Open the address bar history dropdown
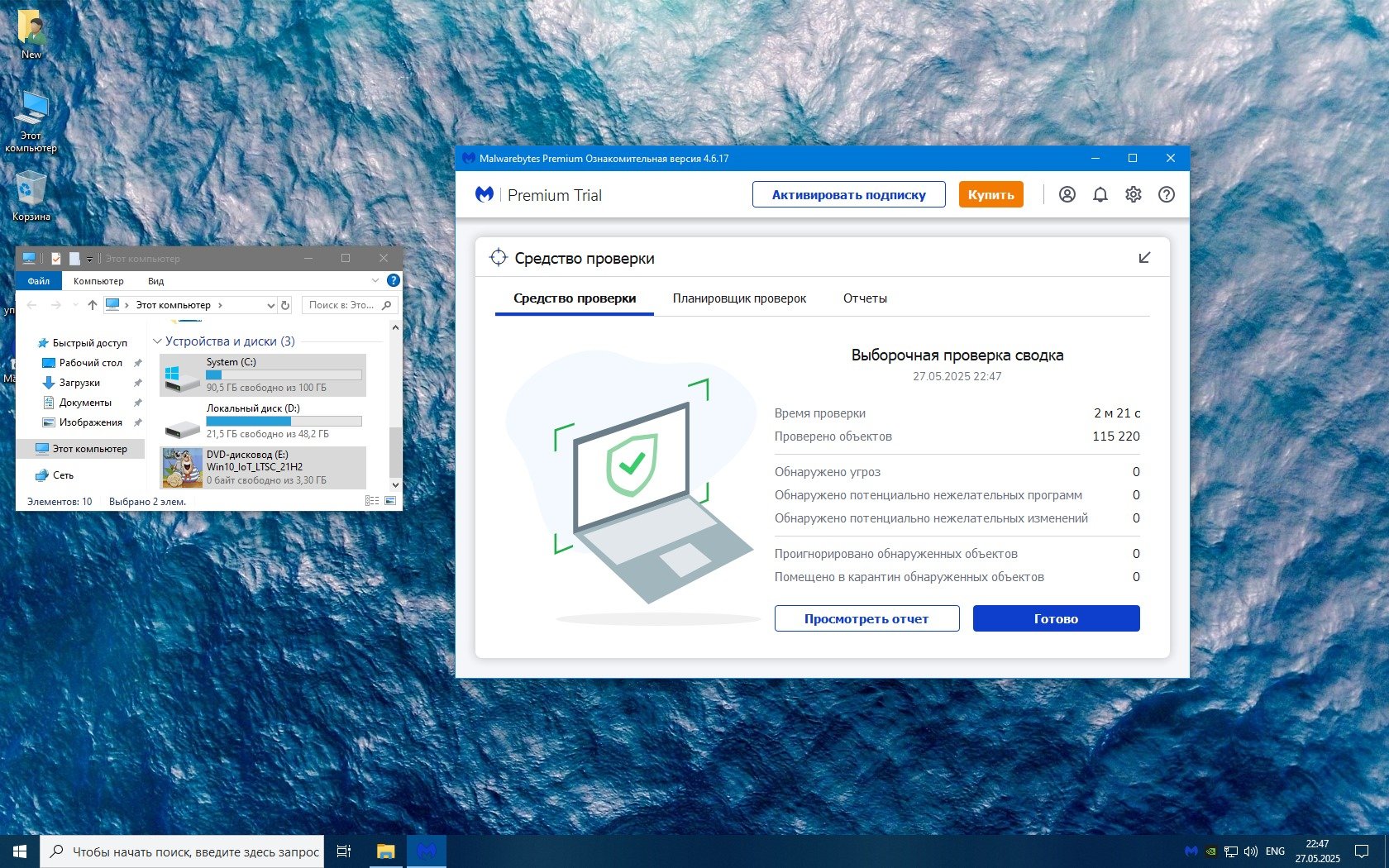Image resolution: width=1389 pixels, height=868 pixels. (x=270, y=305)
